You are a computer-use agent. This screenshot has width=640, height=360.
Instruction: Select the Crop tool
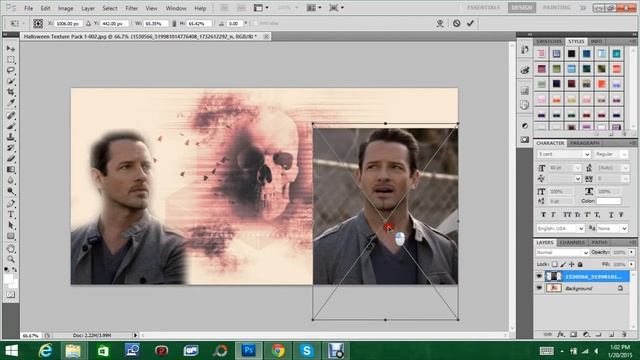point(11,92)
